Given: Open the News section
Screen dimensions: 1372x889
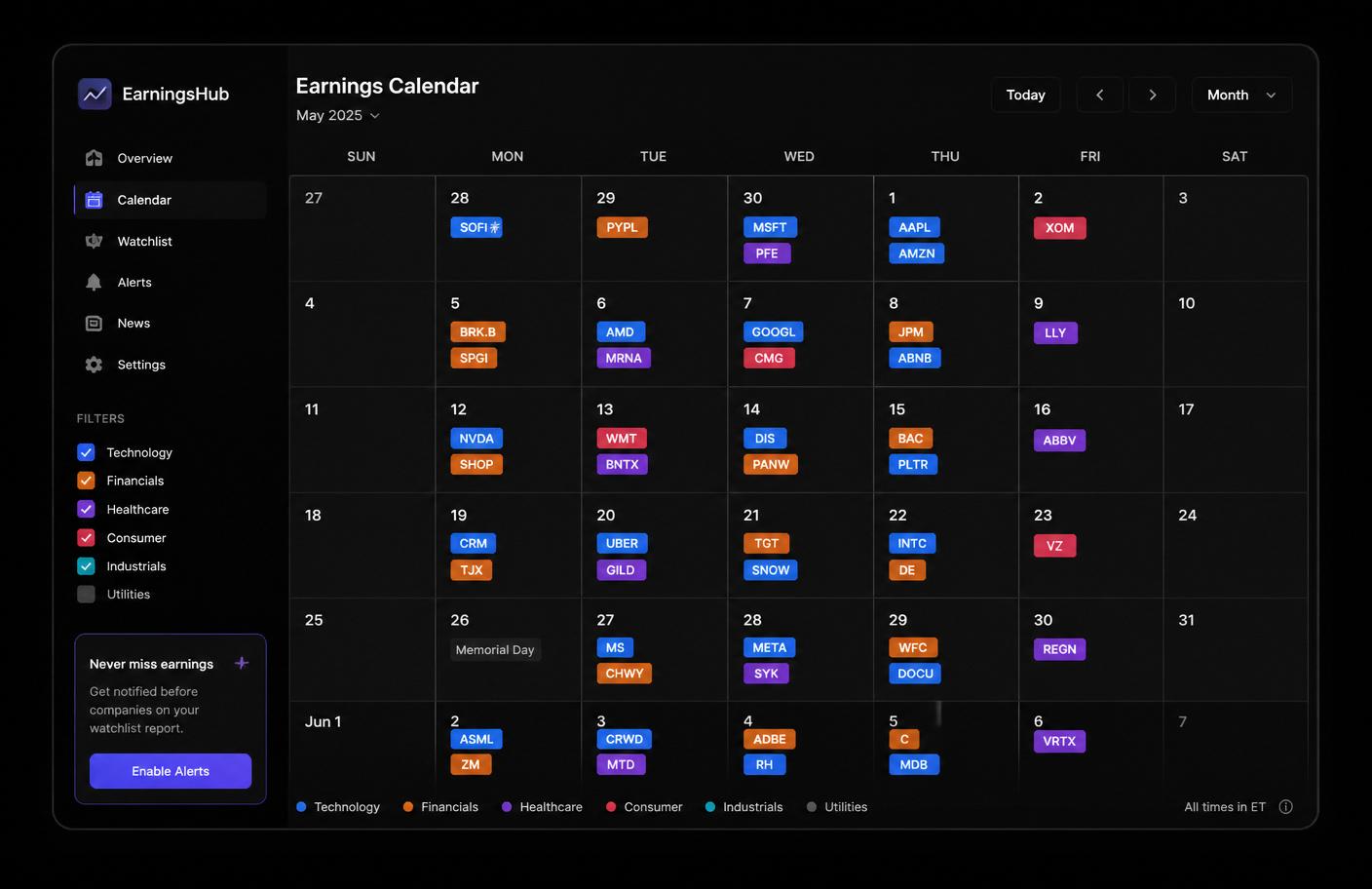Looking at the screenshot, I should pyautogui.click(x=170, y=323).
